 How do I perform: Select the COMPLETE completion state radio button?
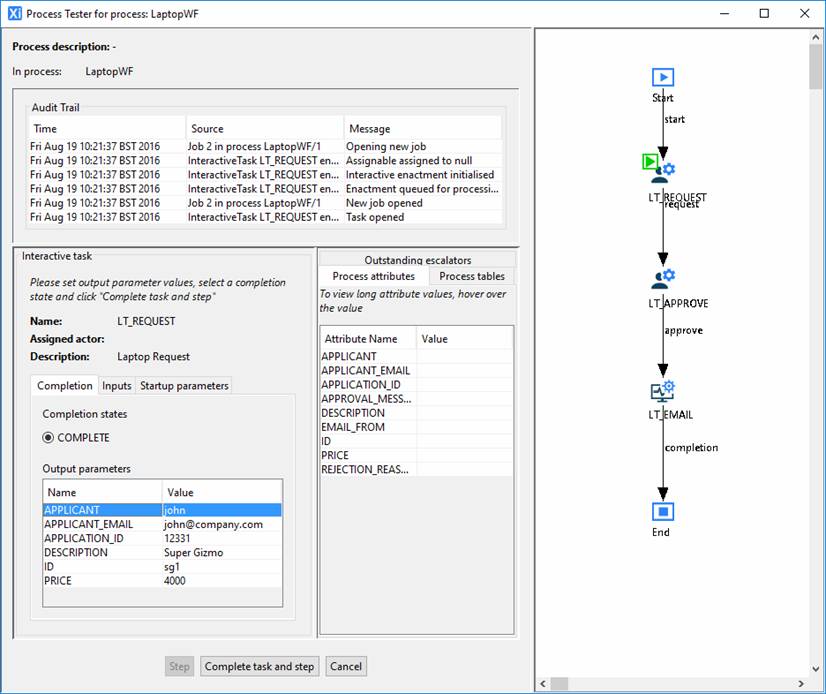49,438
